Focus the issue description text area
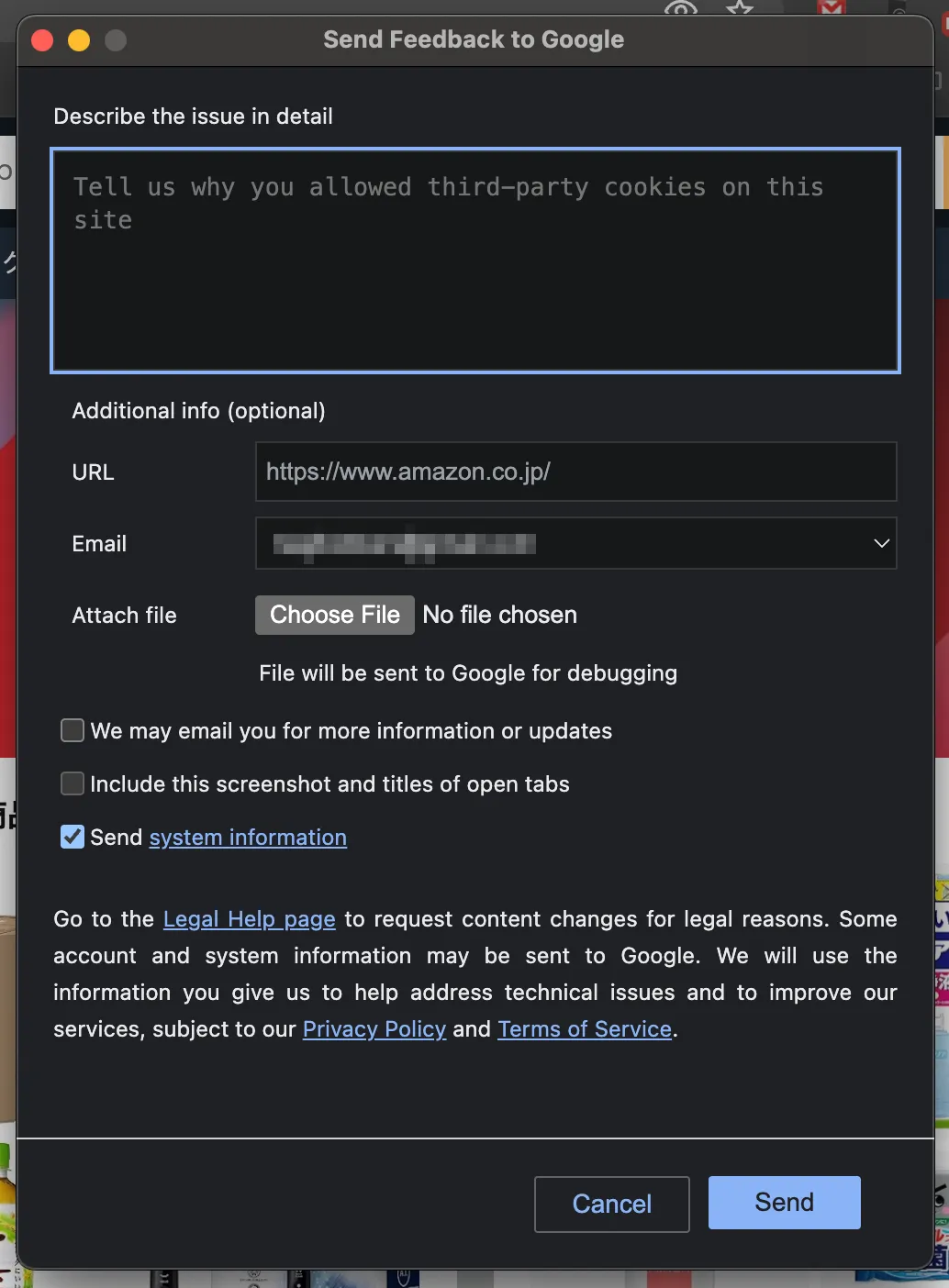949x1288 pixels. coord(475,261)
